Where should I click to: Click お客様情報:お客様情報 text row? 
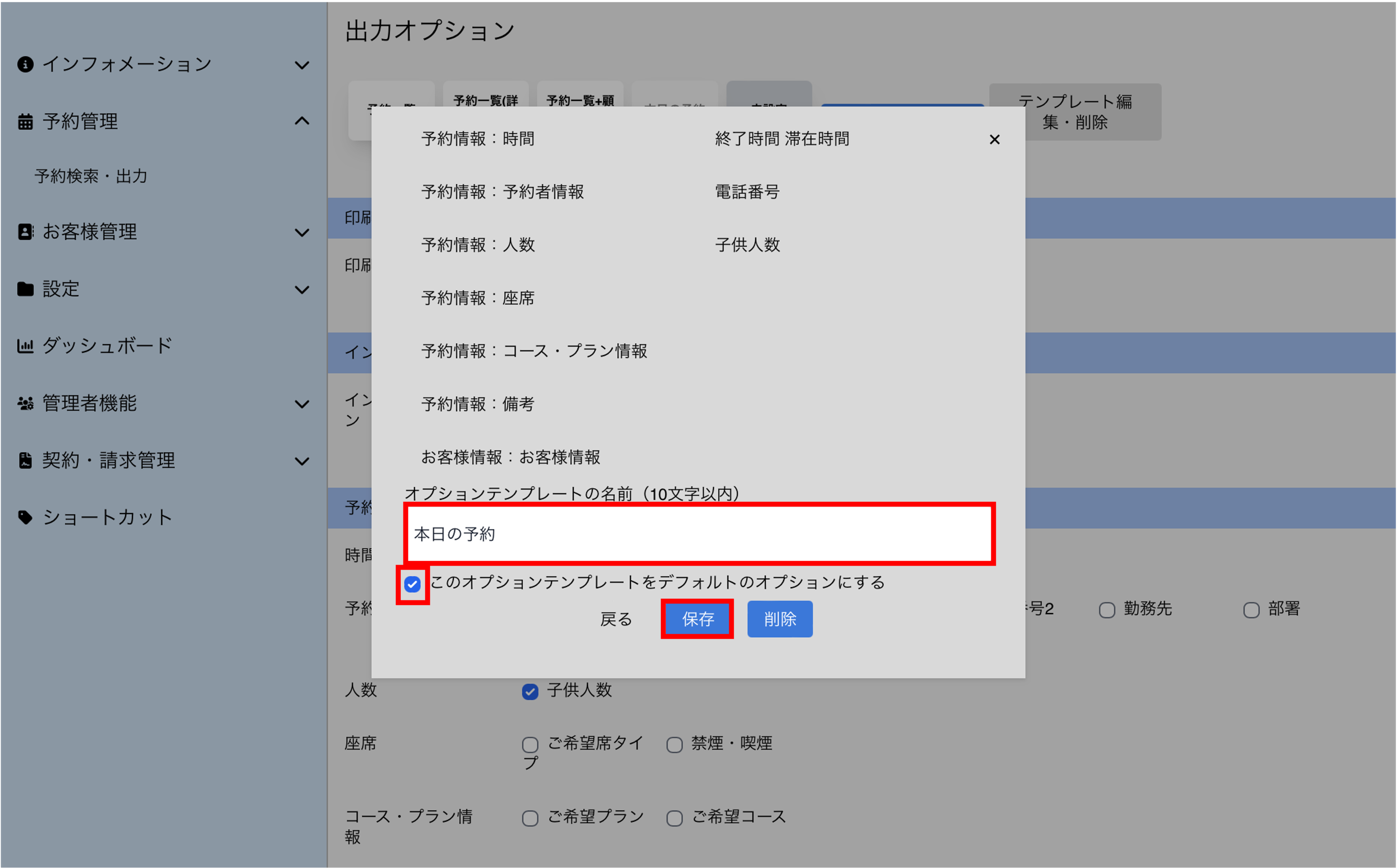tap(510, 457)
